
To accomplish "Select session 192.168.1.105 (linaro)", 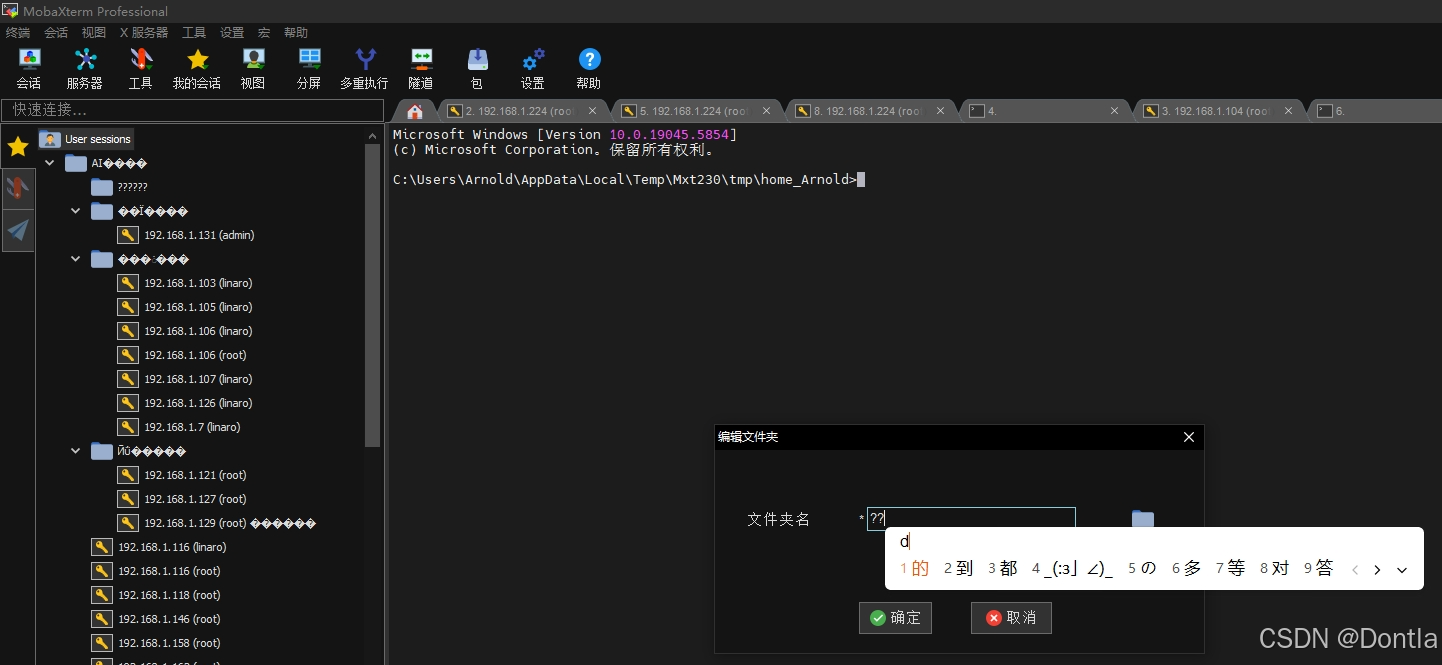I will point(185,307).
